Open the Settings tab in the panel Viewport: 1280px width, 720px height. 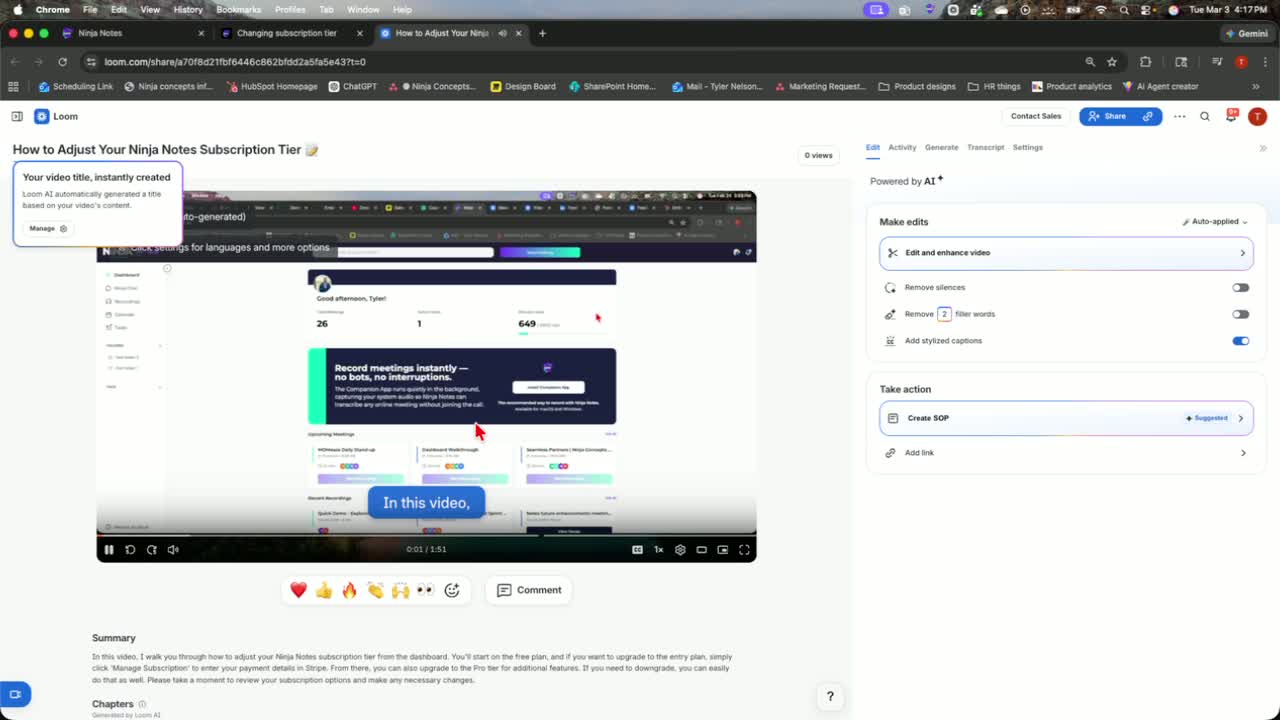(x=1028, y=147)
